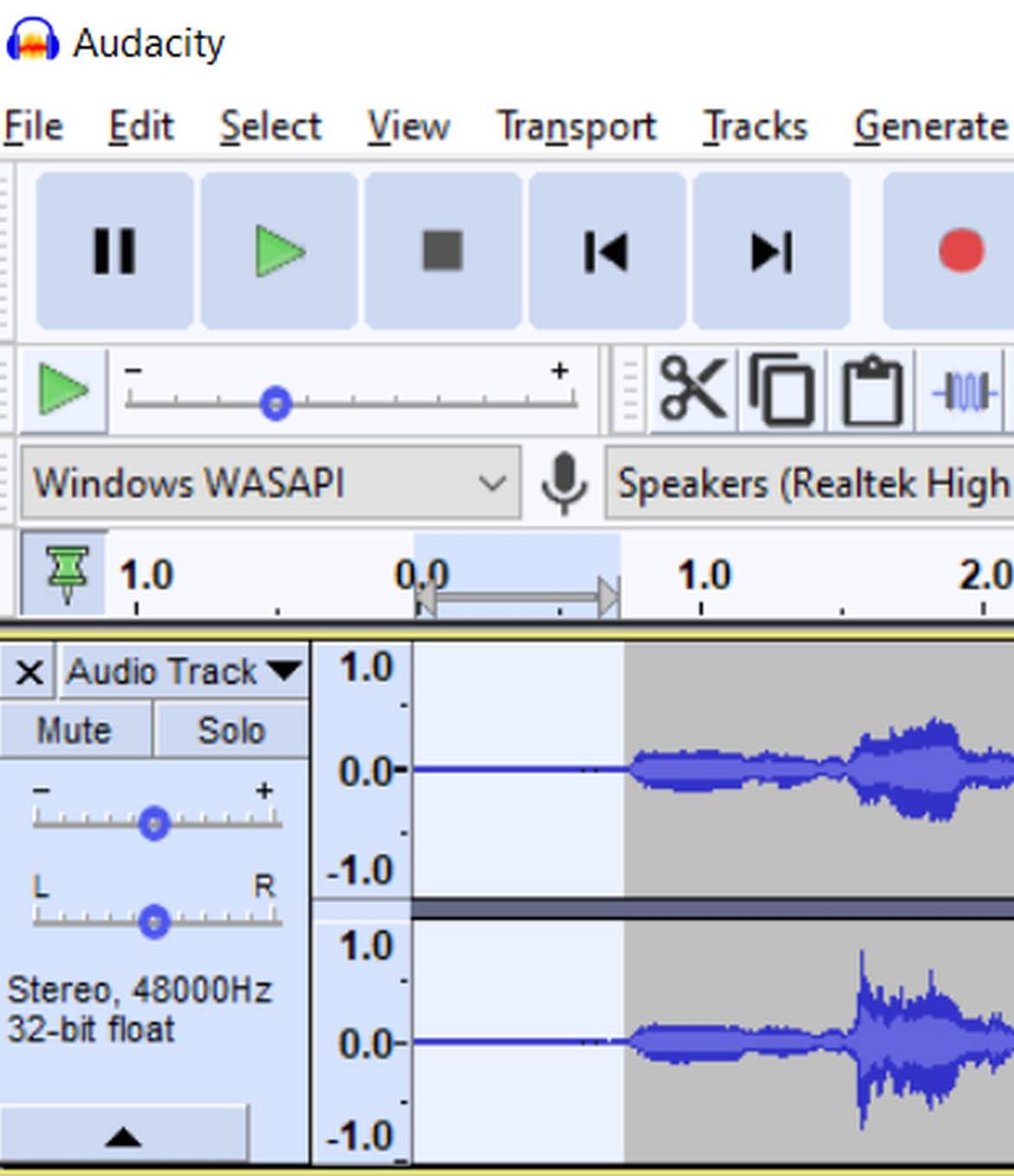
Task: Click the edit toolbar drag grabber handle
Action: click(629, 390)
